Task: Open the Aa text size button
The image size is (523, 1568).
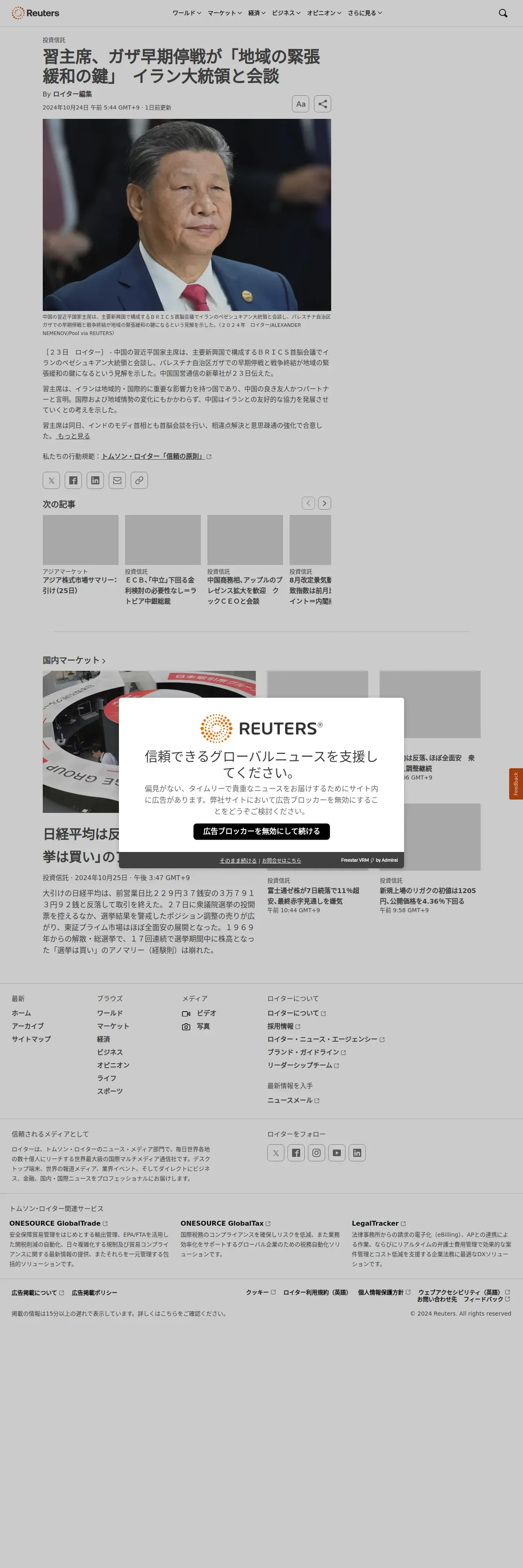Action: click(x=301, y=104)
